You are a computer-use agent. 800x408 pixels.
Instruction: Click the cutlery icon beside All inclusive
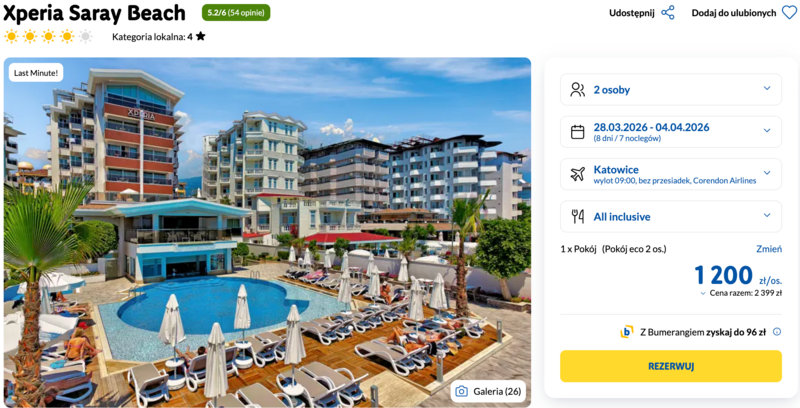coord(578,217)
